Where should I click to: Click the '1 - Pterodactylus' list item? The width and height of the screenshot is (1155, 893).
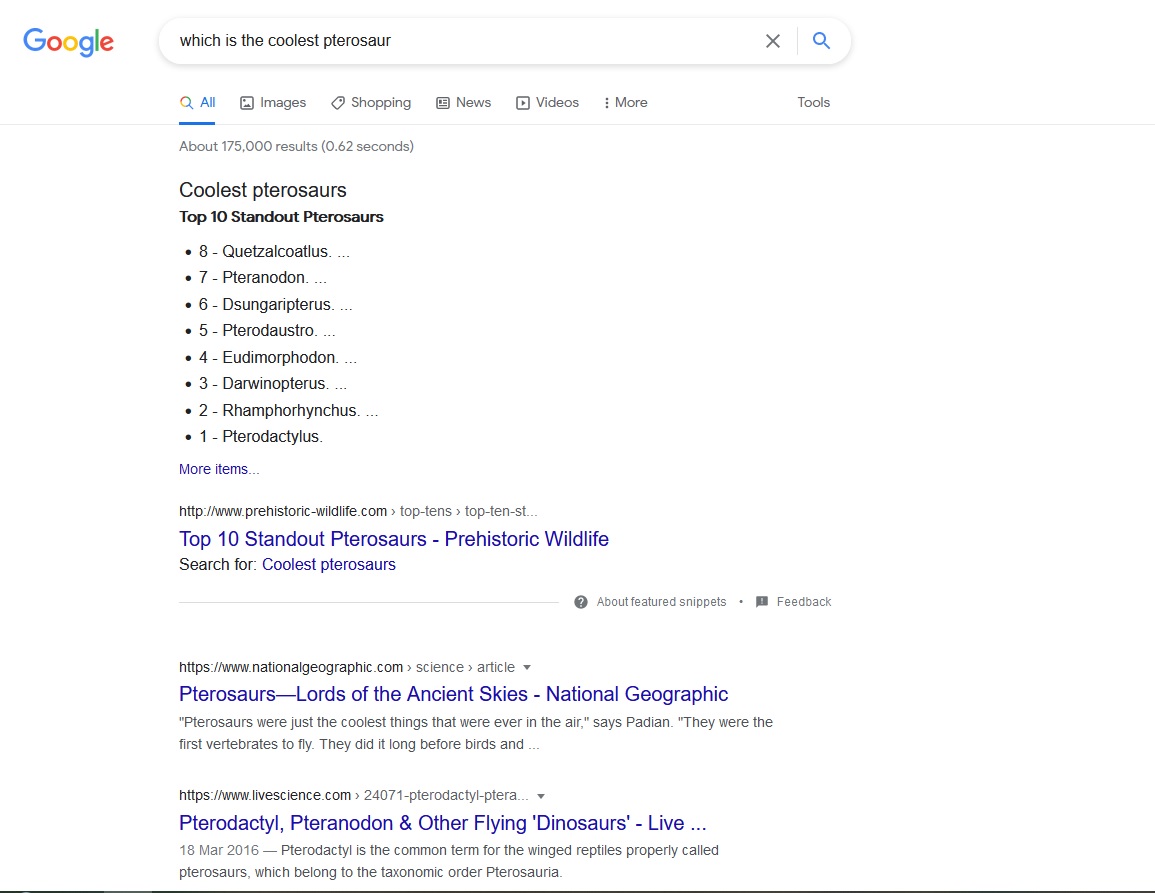coord(261,437)
